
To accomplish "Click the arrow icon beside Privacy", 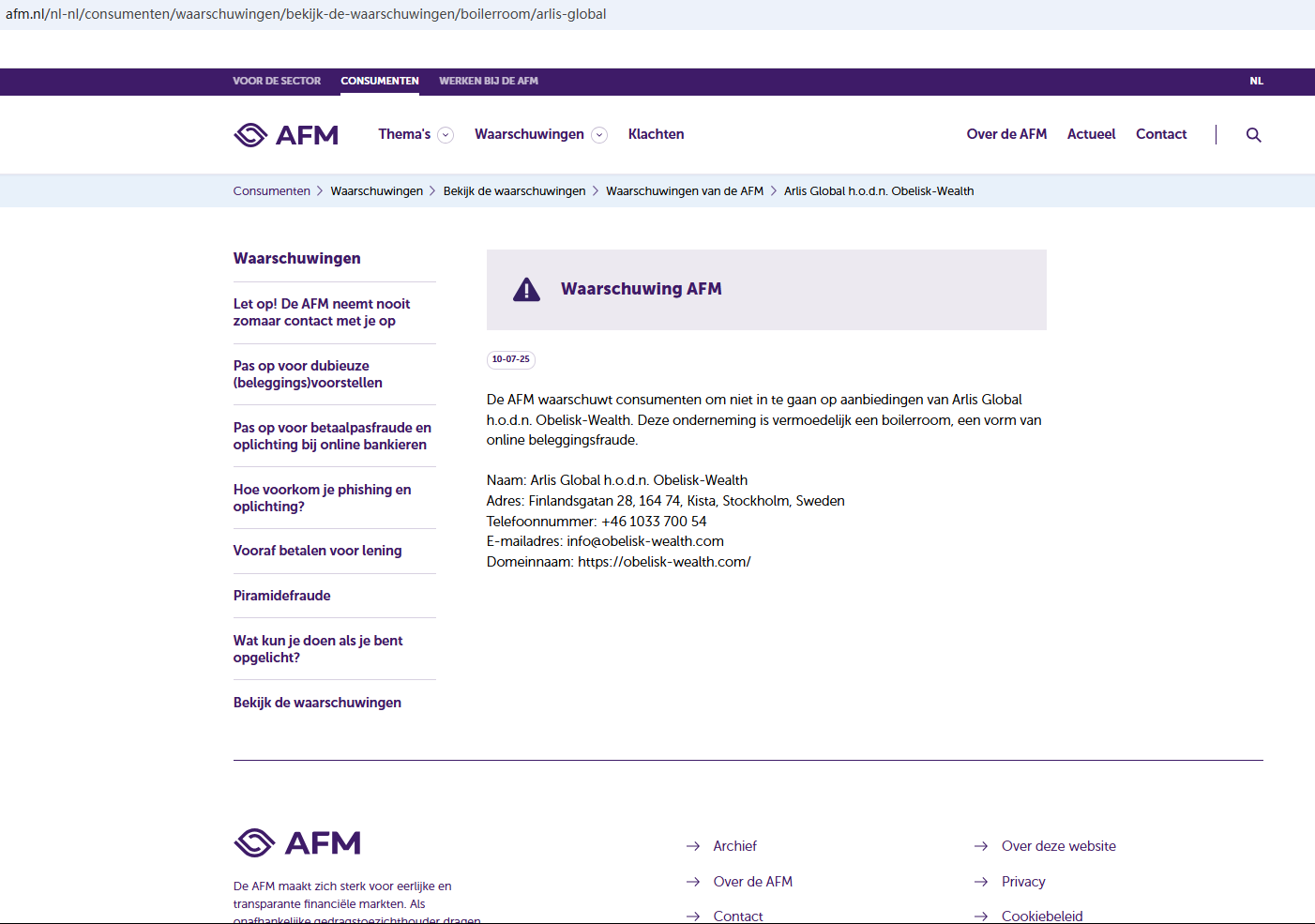I will (x=981, y=882).
